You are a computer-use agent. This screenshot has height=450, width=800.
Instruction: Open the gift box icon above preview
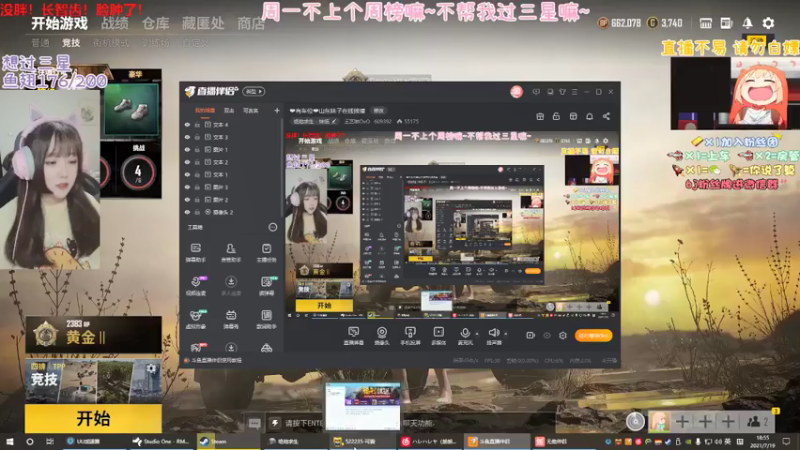[540, 116]
